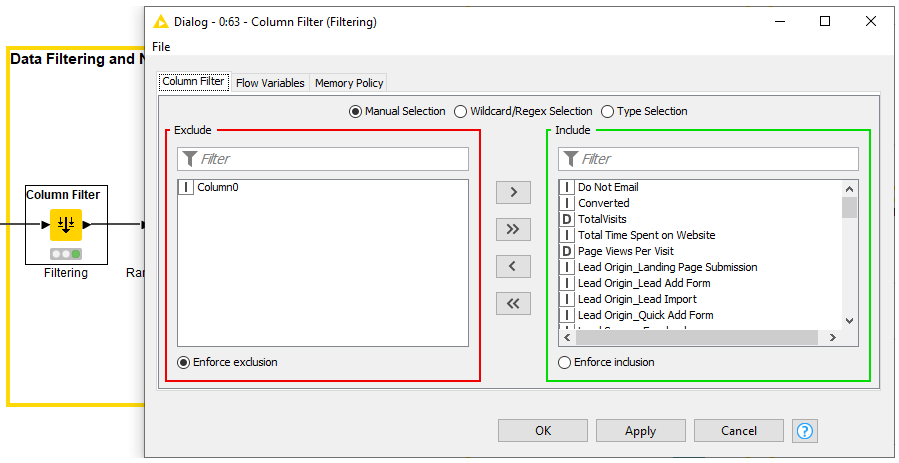The height and width of the screenshot is (463, 899).
Task: Click the double left arrow remove-all button
Action: coord(513,303)
